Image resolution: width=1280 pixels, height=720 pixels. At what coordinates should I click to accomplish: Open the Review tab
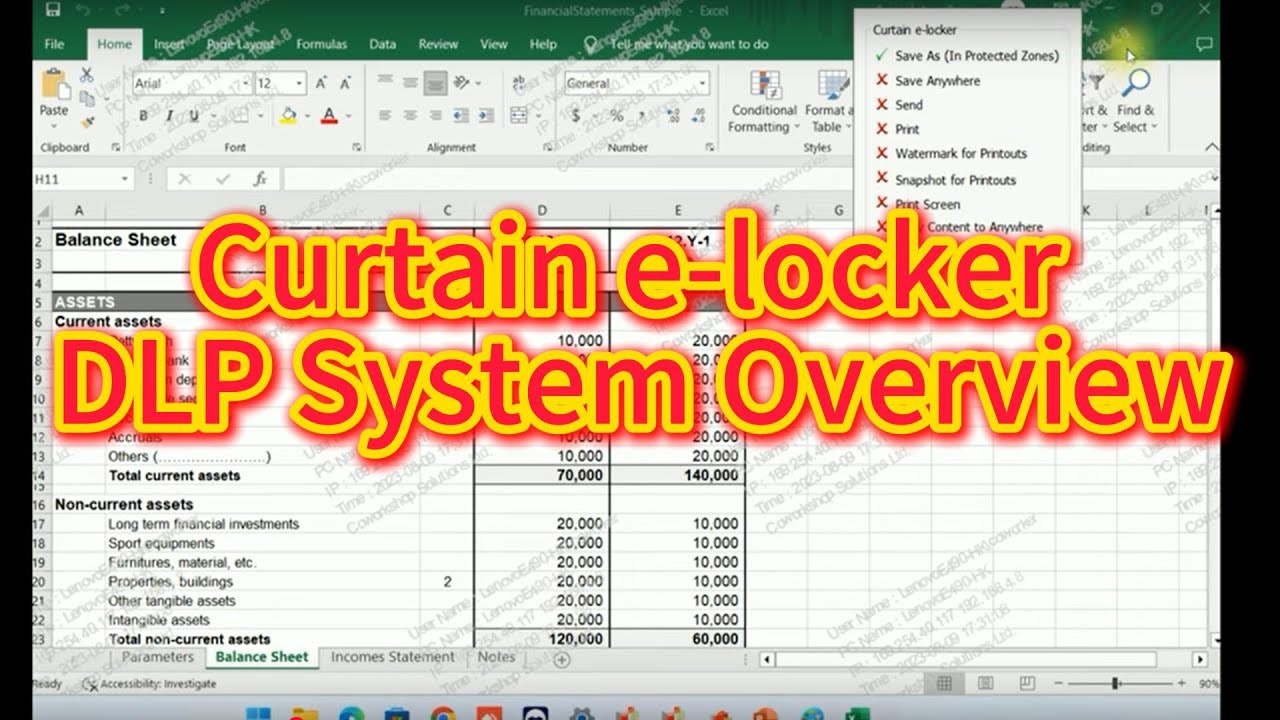click(x=438, y=44)
